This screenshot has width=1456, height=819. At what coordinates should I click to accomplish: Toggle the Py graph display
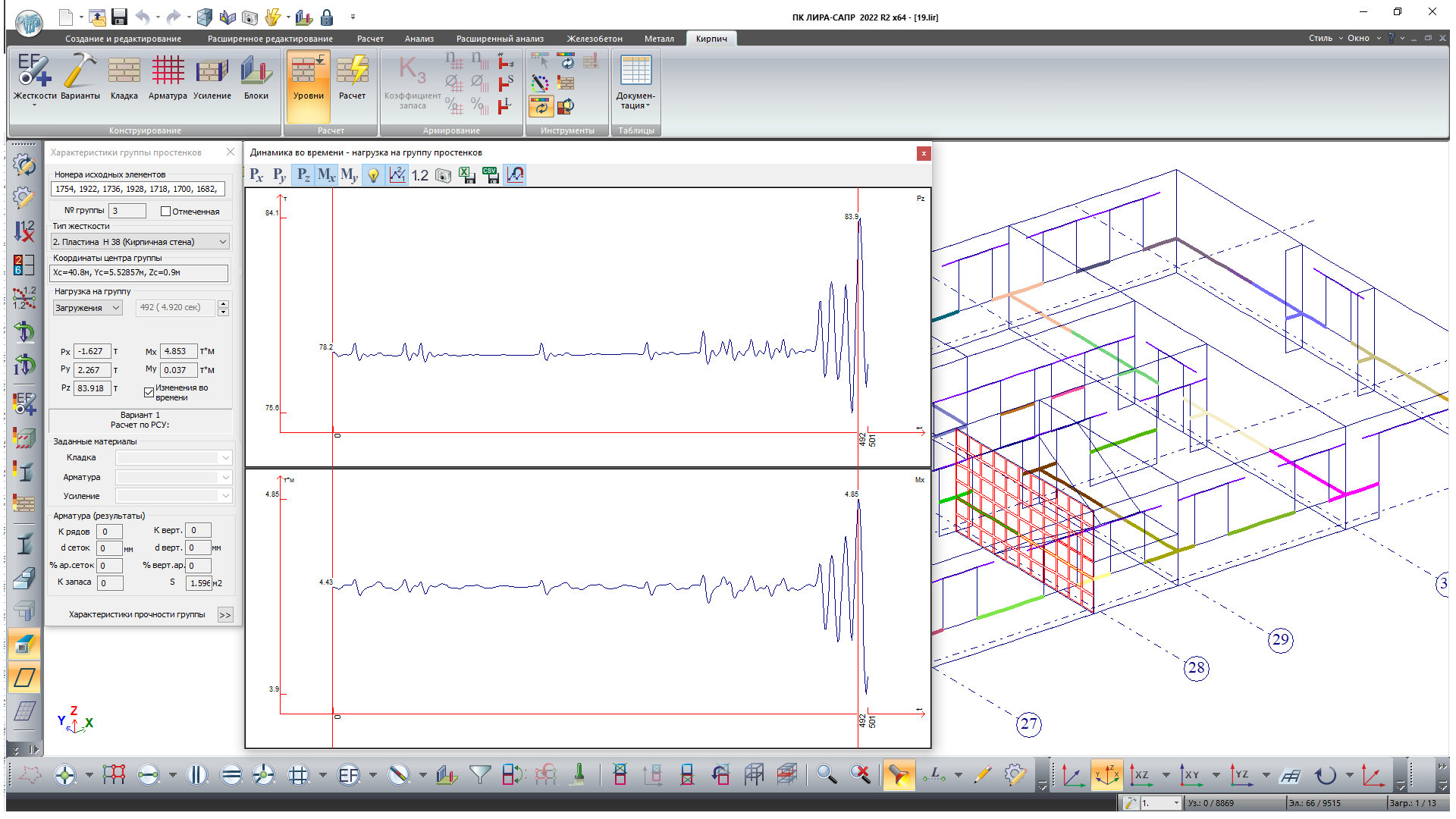pos(280,175)
